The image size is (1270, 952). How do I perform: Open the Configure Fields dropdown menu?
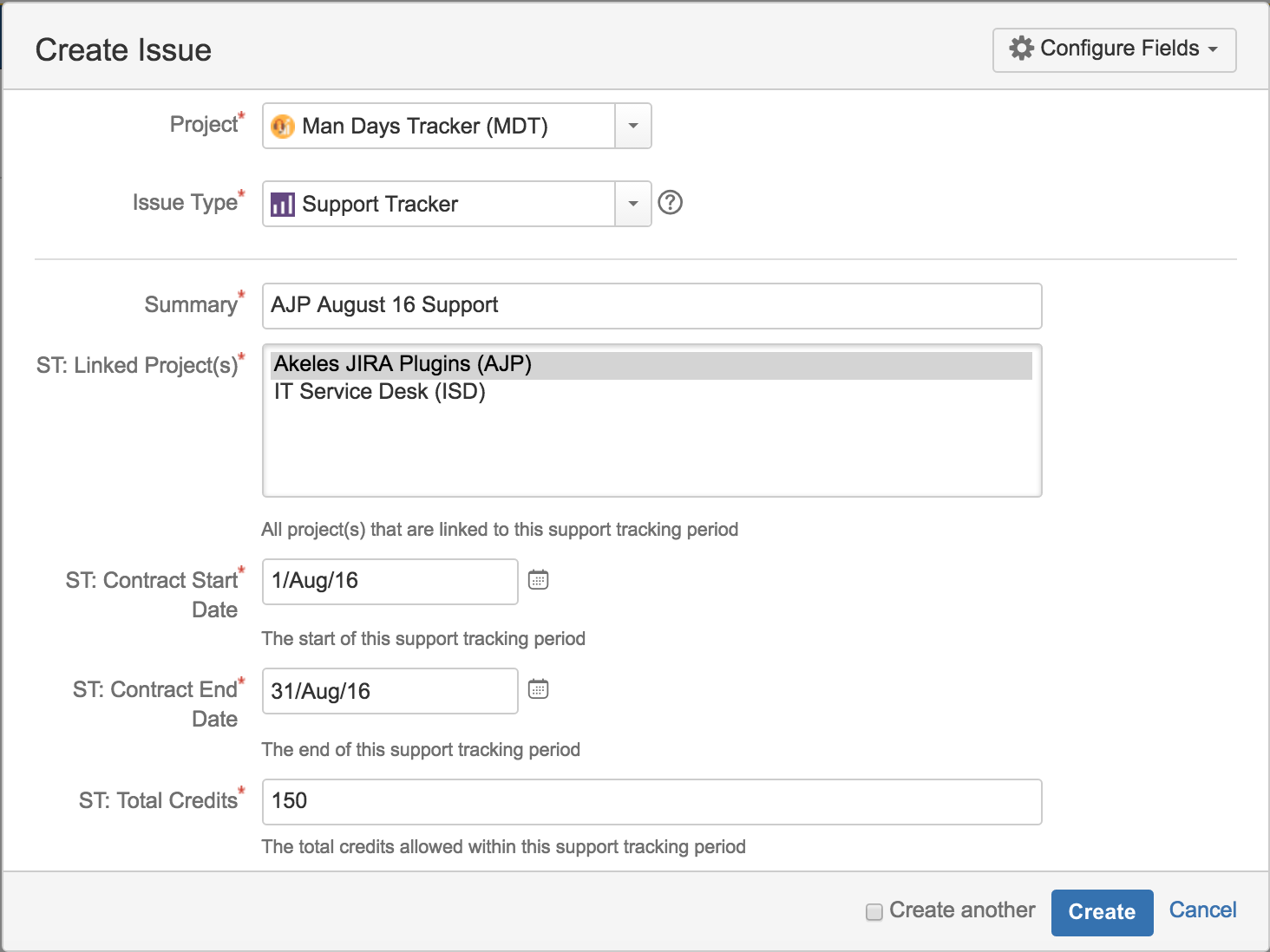(1114, 49)
